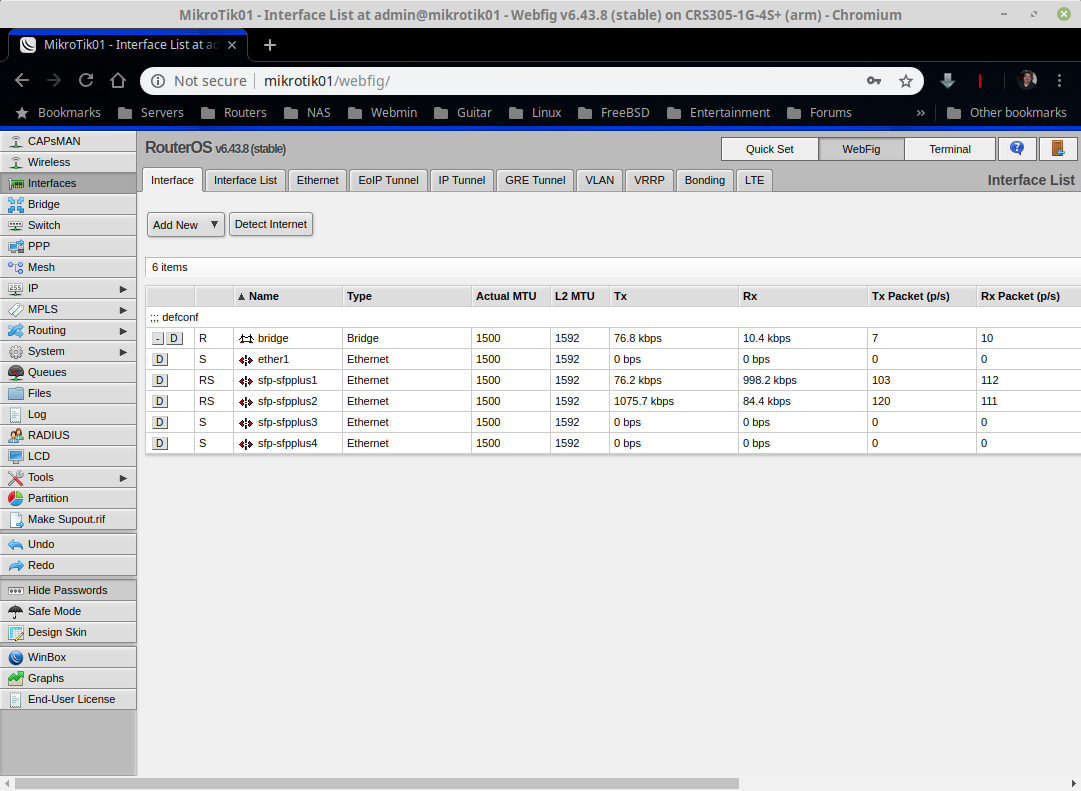Image resolution: width=1081 pixels, height=791 pixels.
Task: Click the help question mark icon
Action: [1016, 148]
